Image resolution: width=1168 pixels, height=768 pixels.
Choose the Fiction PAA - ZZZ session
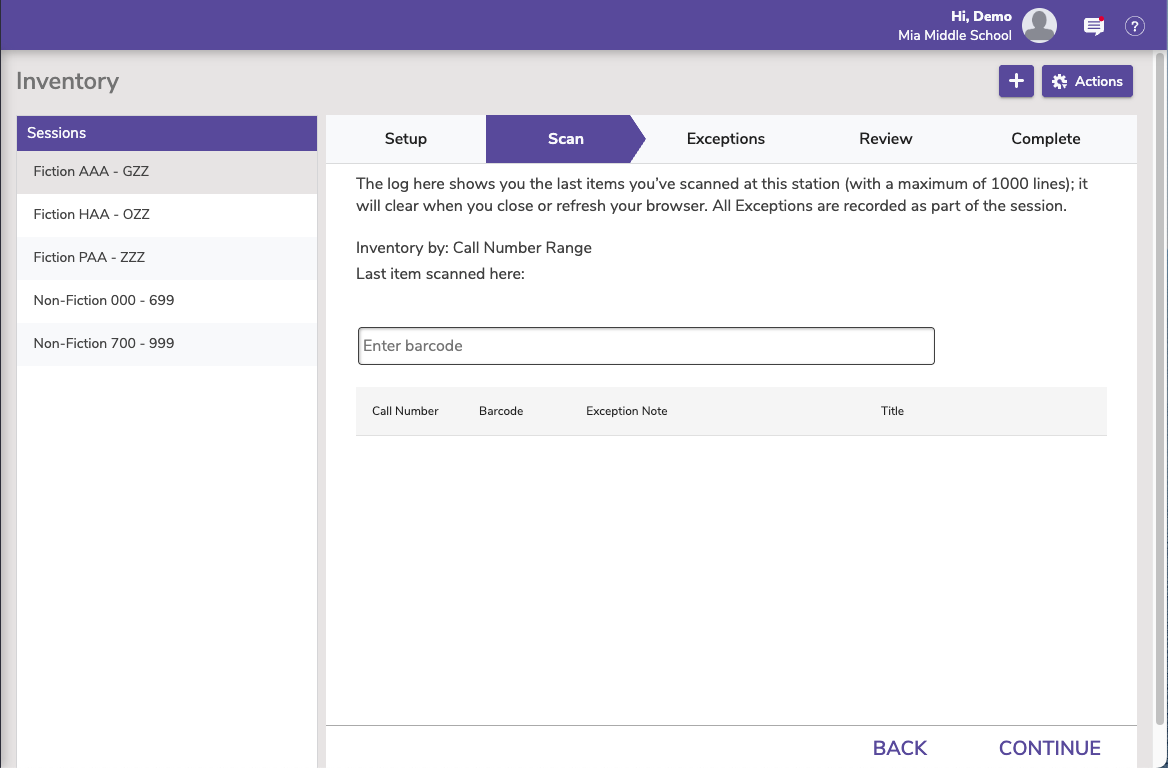[89, 258]
